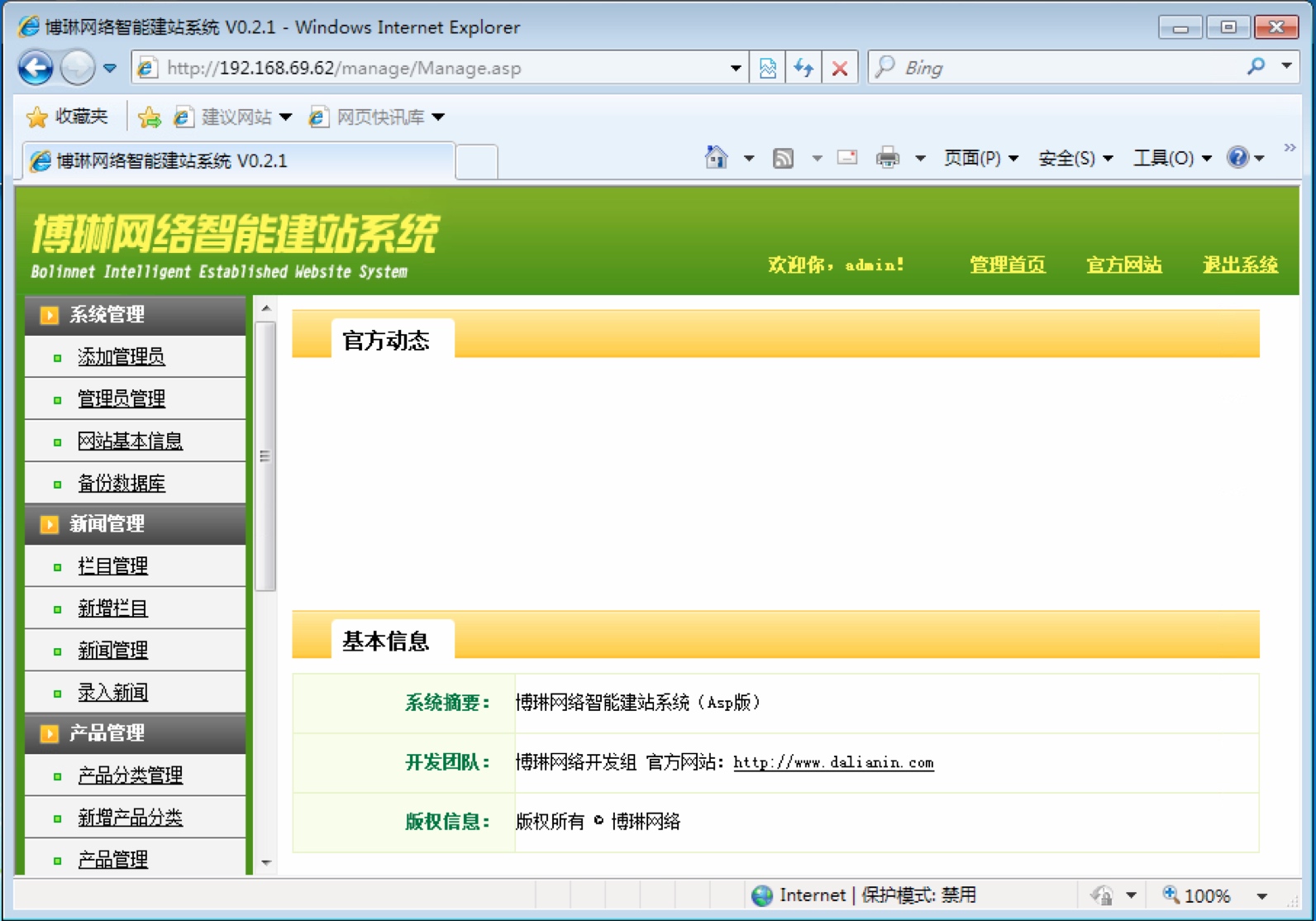Image resolution: width=1316 pixels, height=921 pixels.
Task: Open the 网页快讯库 web slice gallery
Action: click(376, 117)
